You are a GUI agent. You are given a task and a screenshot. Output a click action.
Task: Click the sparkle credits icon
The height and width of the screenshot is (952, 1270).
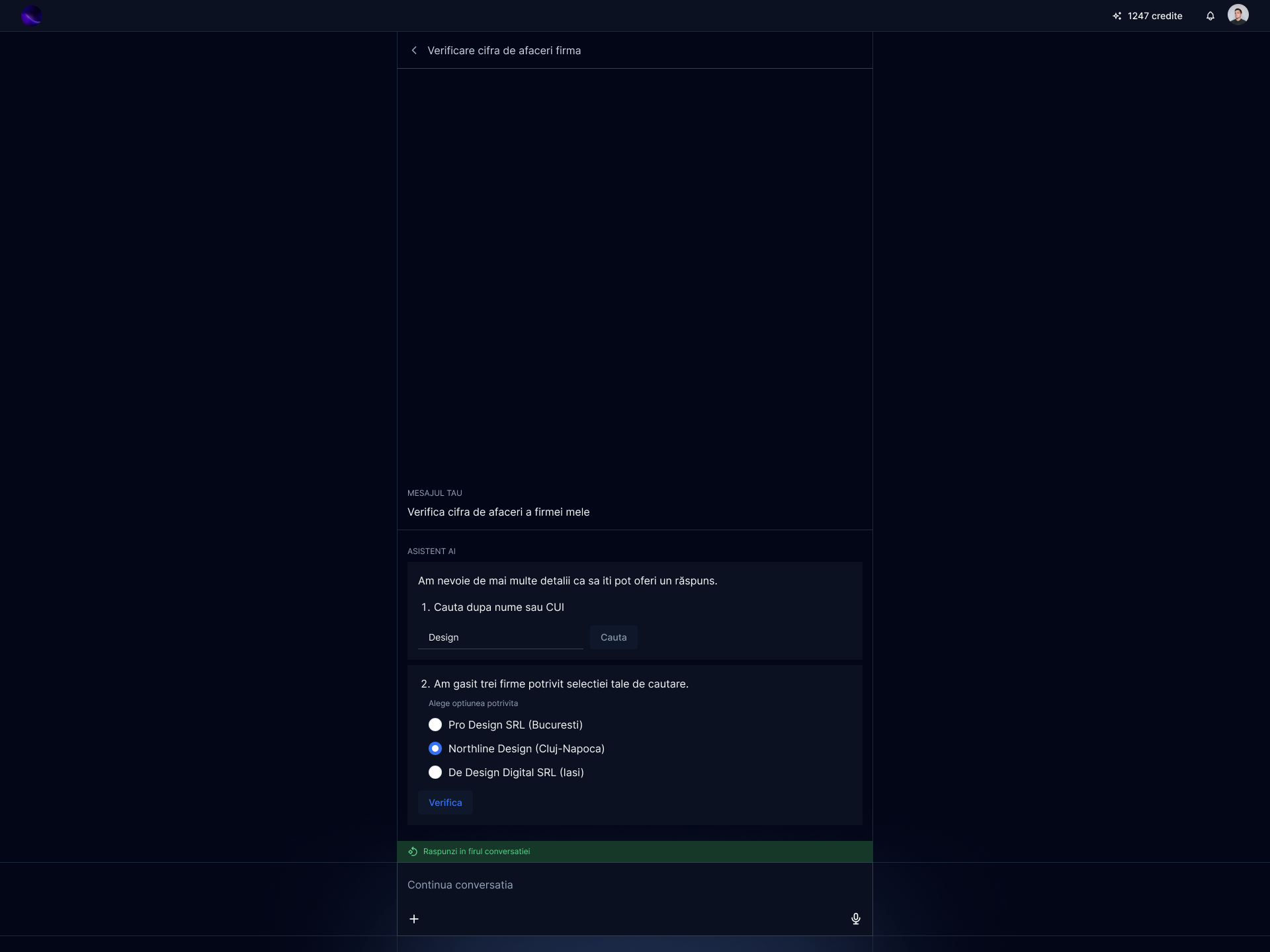click(1117, 16)
